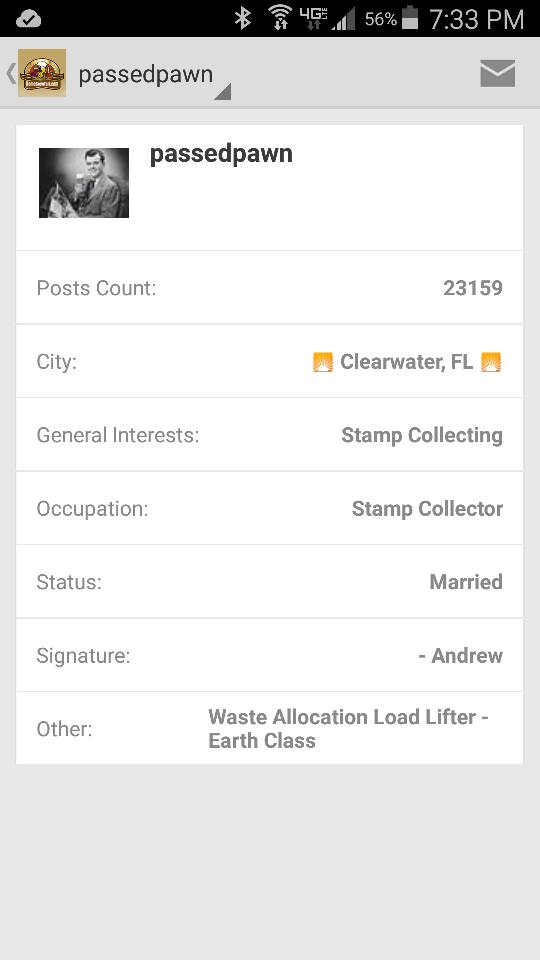Screen dimensions: 540x960
Task: Tap the sun icon after Clearwater, FL
Action: (x=491, y=362)
